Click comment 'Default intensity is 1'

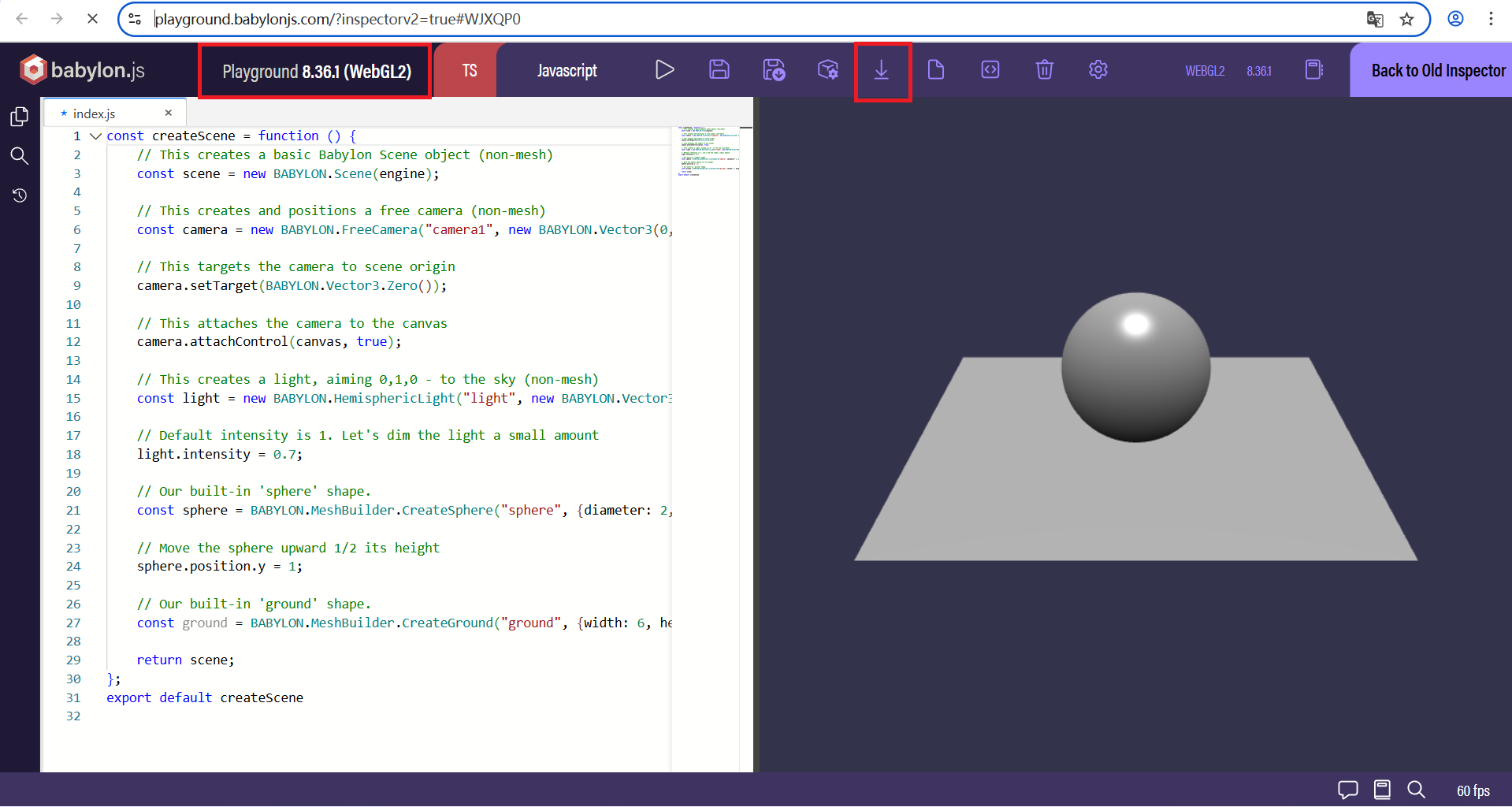pos(368,436)
